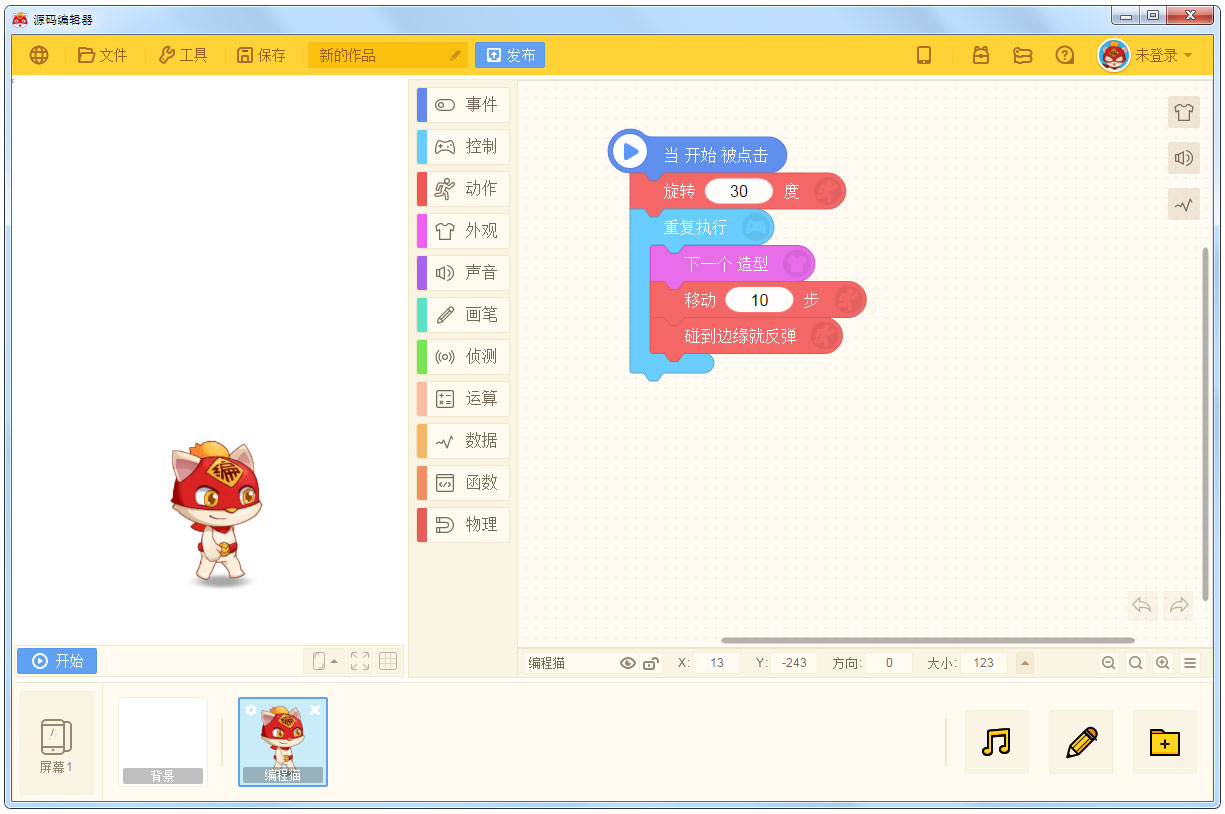Click the gear icon on 编程猫 thumbnail
The image size is (1225, 814).
click(x=251, y=710)
